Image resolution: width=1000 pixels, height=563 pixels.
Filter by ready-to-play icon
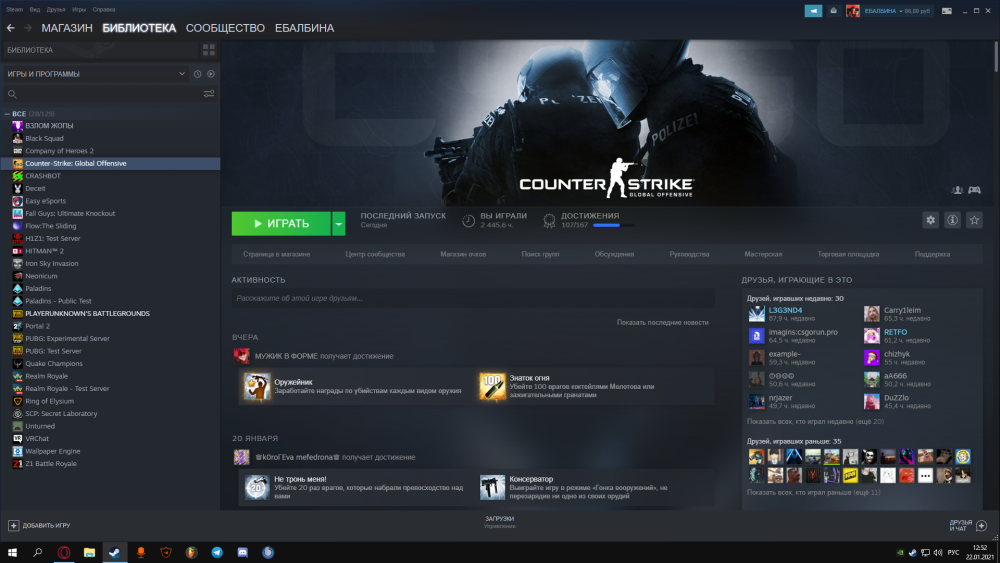click(x=211, y=74)
